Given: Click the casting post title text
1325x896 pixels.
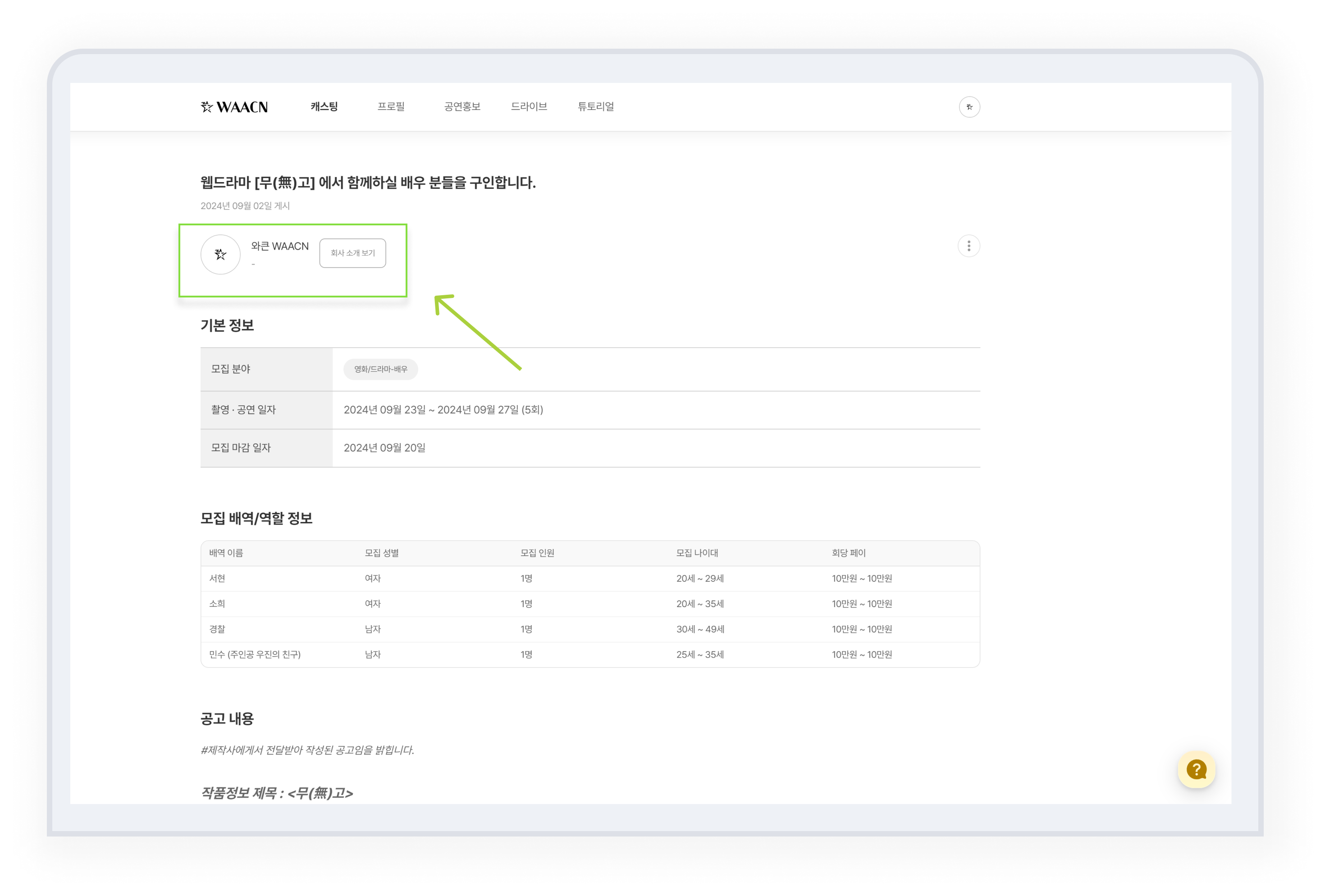Looking at the screenshot, I should click(x=368, y=183).
